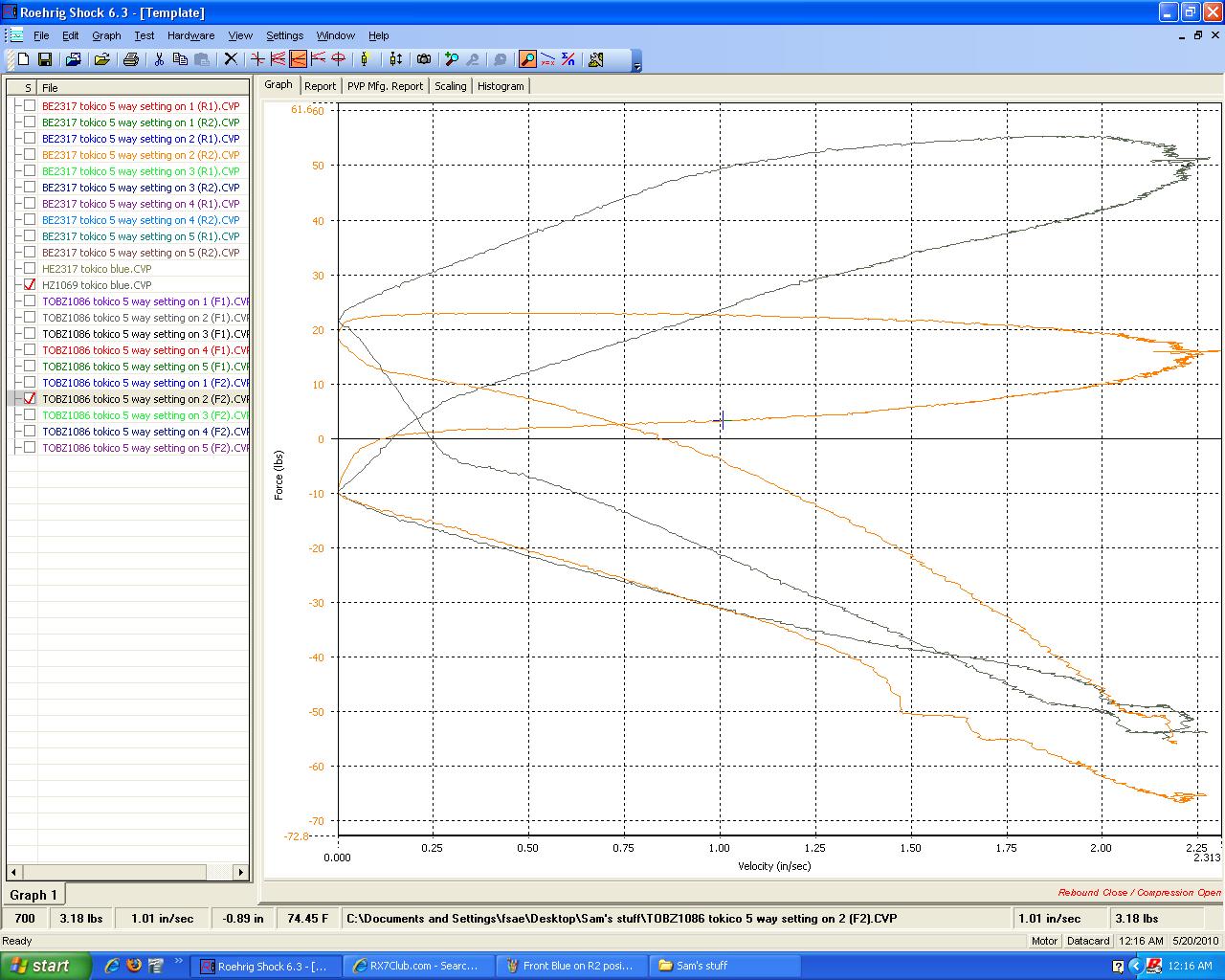Click the New blank document icon
This screenshot has width=1225, height=980.
[x=23, y=59]
